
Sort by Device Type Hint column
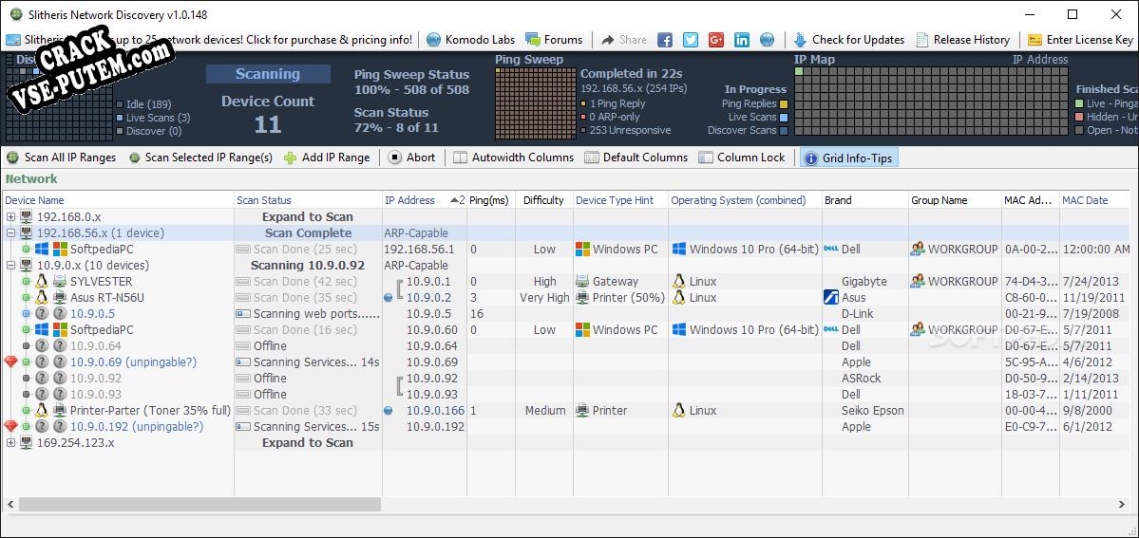coord(620,200)
